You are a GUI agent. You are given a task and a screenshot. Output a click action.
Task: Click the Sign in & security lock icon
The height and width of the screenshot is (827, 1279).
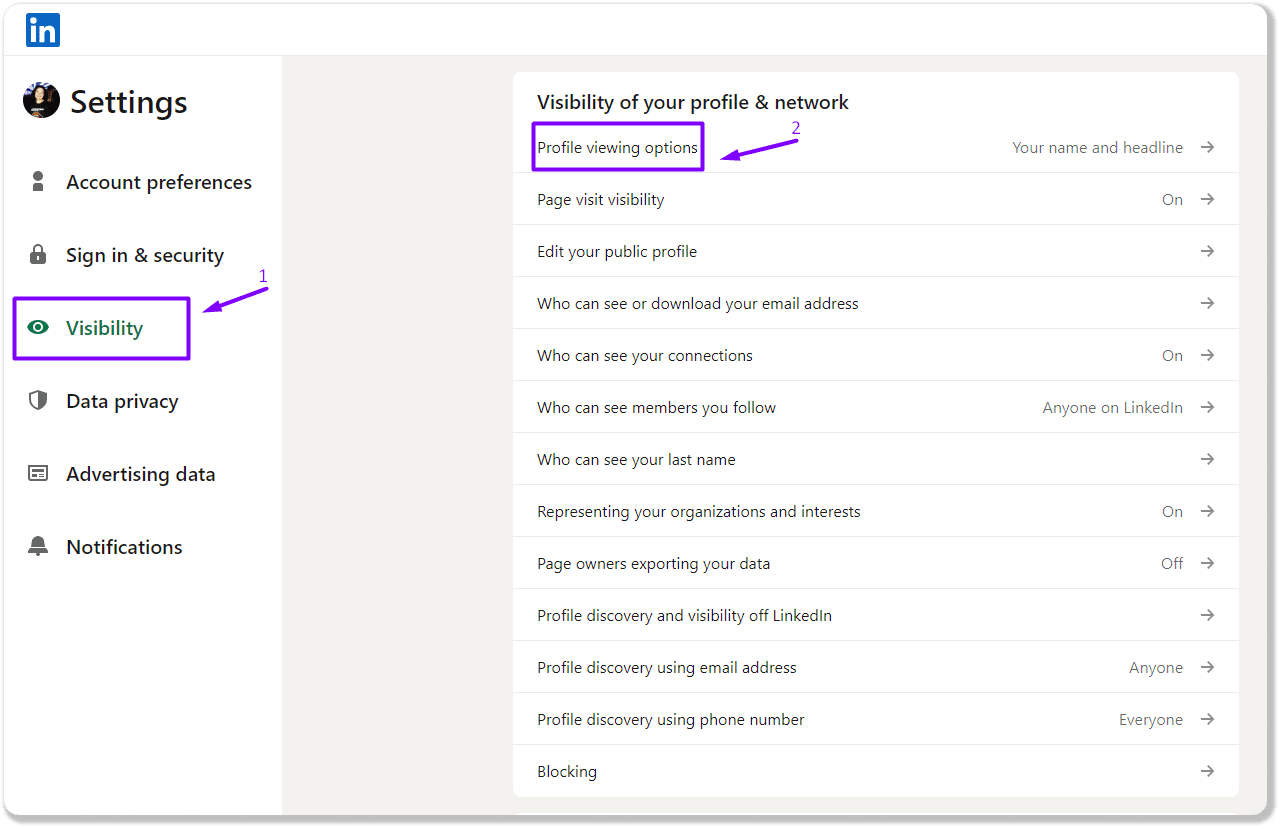pos(38,254)
